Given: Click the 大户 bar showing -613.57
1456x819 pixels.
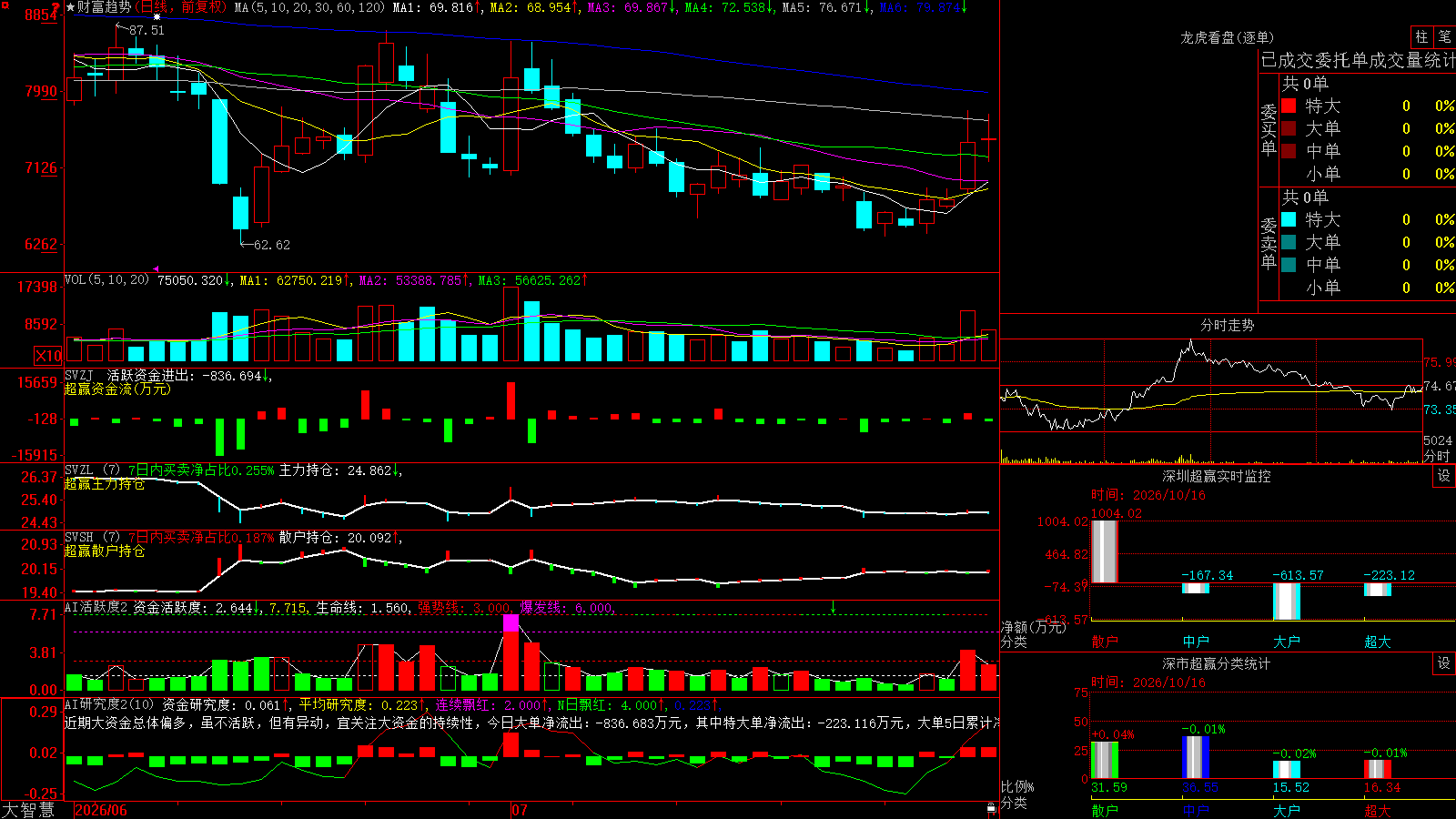Looking at the screenshot, I should point(1287,602).
